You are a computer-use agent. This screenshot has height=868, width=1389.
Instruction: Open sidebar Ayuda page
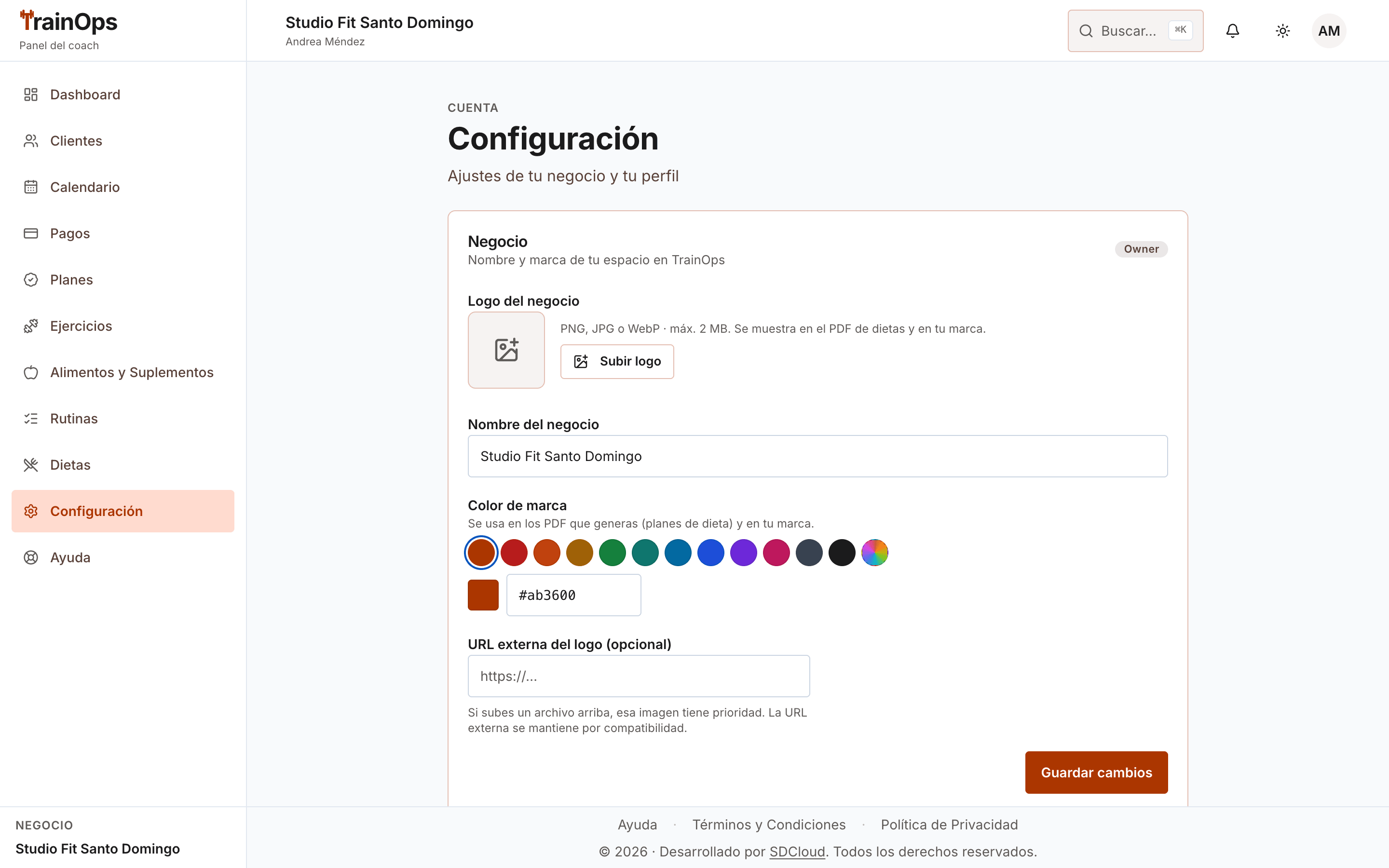click(123, 557)
